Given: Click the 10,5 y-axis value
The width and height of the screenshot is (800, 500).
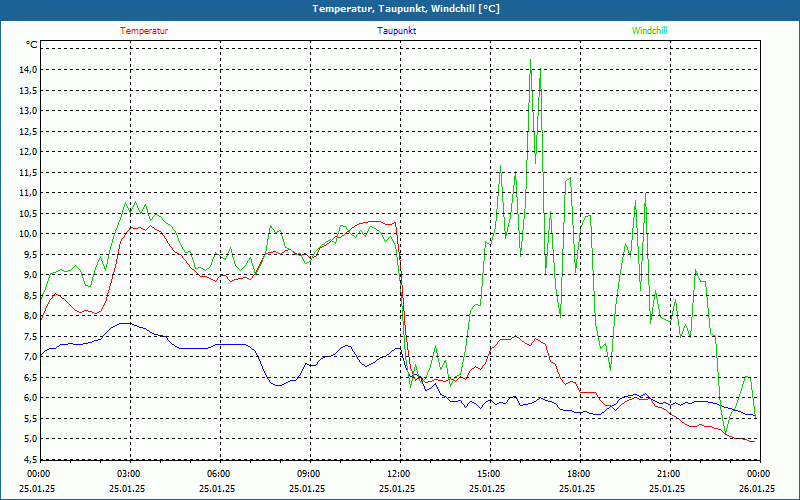Looking at the screenshot, I should (29, 213).
